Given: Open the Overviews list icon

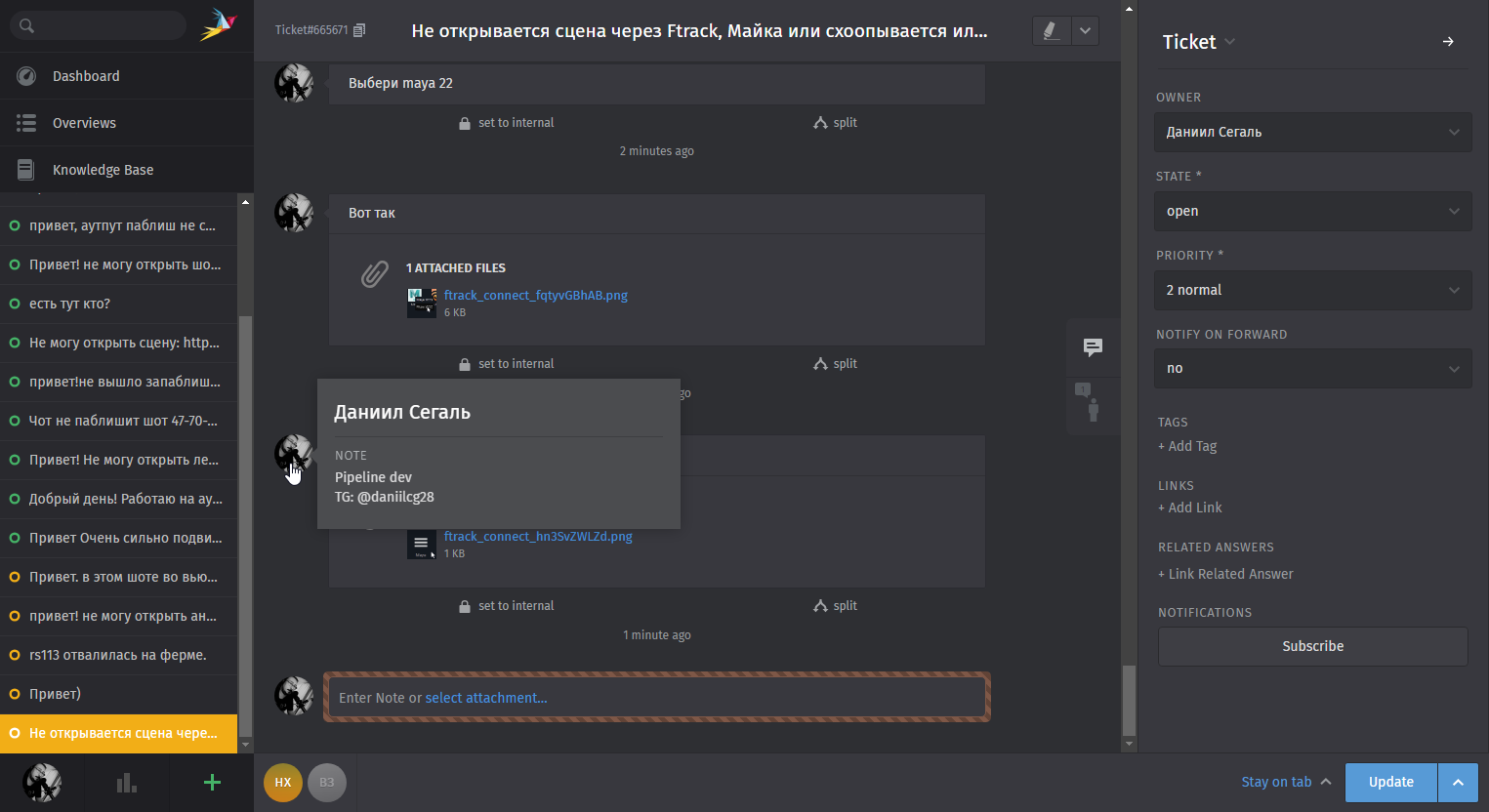Looking at the screenshot, I should click(x=26, y=123).
